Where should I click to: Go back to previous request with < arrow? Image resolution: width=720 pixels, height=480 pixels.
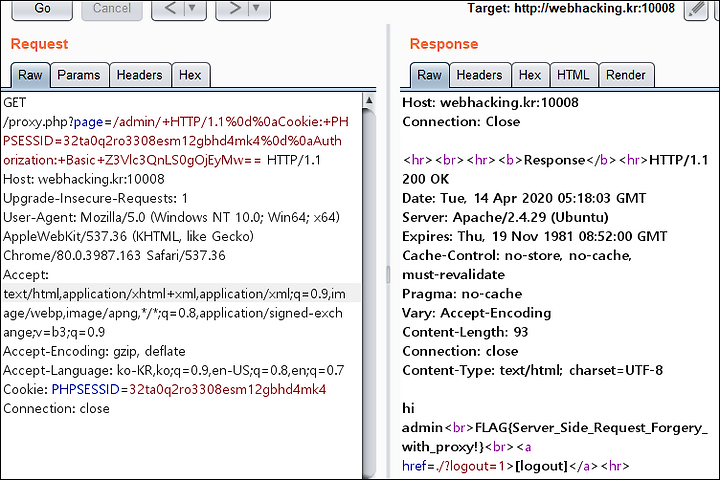tap(170, 9)
